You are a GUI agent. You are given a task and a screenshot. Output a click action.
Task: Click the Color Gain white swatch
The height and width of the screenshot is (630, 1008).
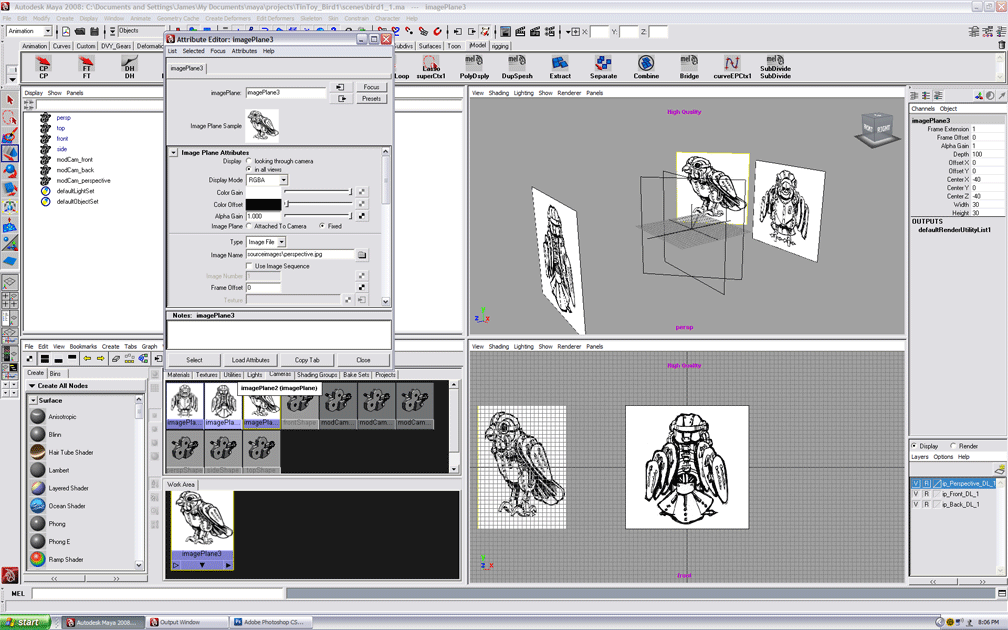click(x=264, y=192)
